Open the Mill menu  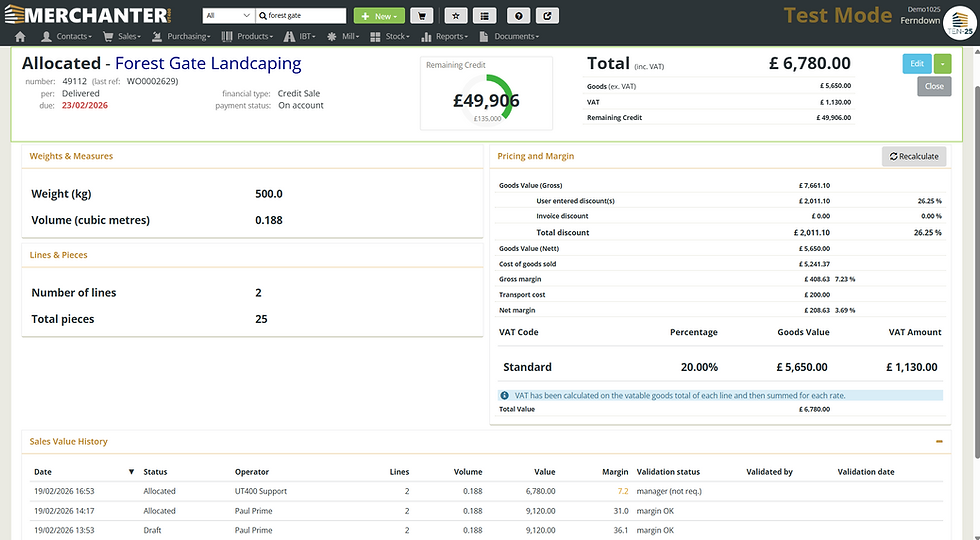coord(343,36)
